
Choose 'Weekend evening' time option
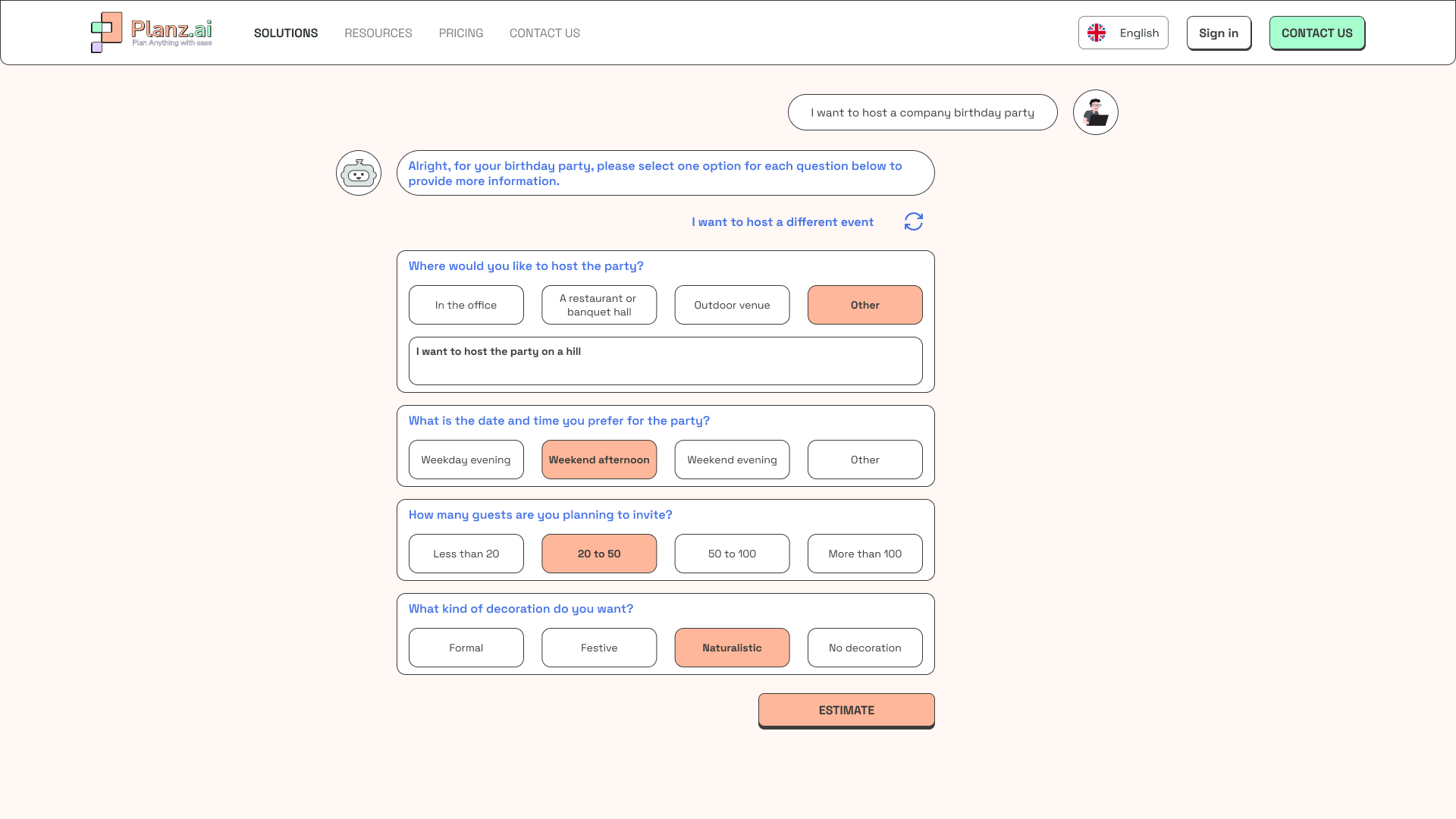(x=732, y=460)
